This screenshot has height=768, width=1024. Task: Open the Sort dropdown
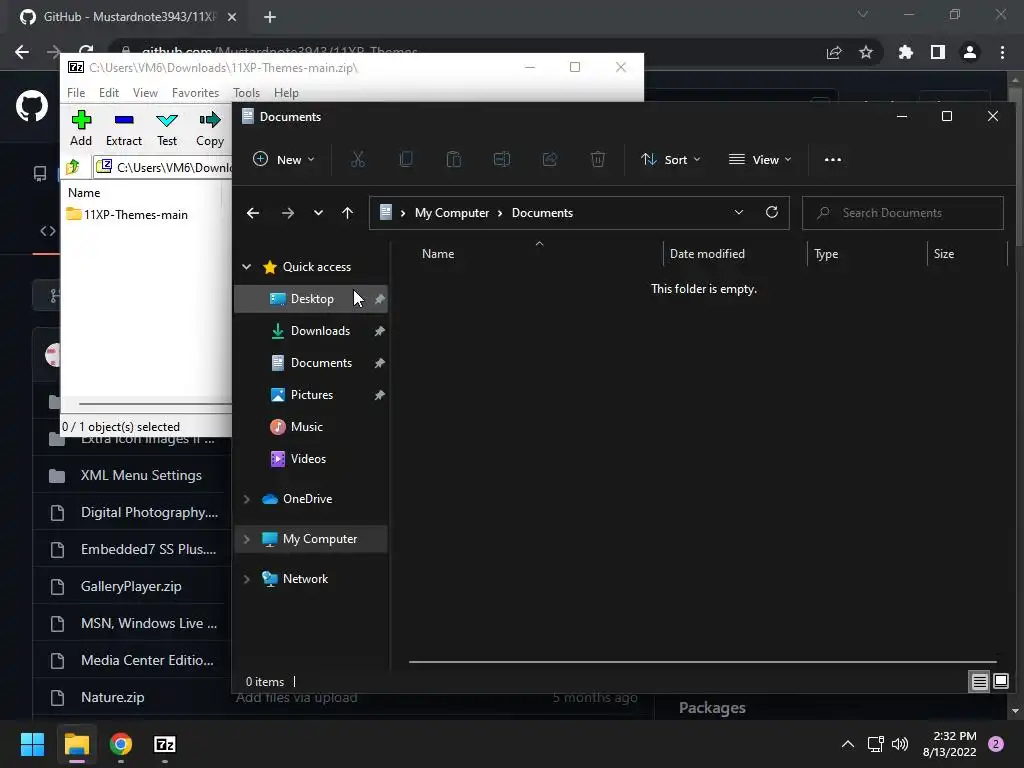coord(671,159)
